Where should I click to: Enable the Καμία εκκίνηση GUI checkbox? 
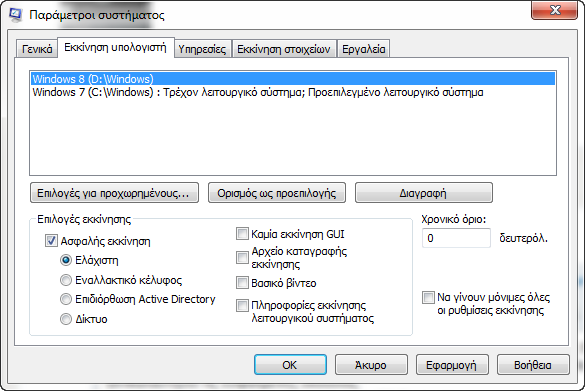pos(242,234)
